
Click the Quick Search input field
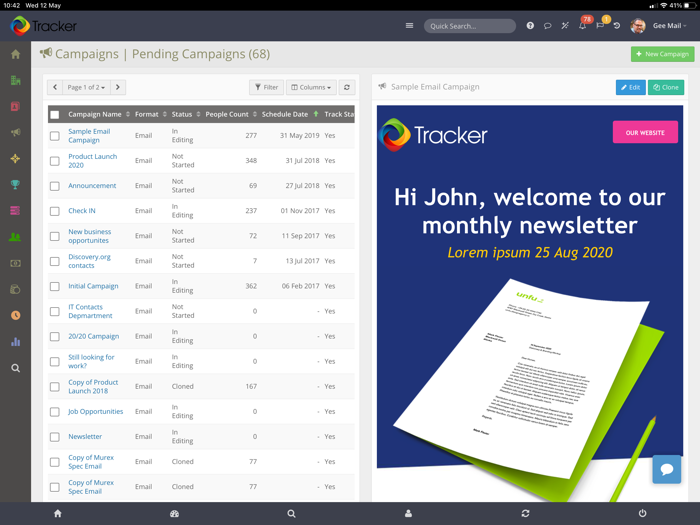pyautogui.click(x=470, y=26)
